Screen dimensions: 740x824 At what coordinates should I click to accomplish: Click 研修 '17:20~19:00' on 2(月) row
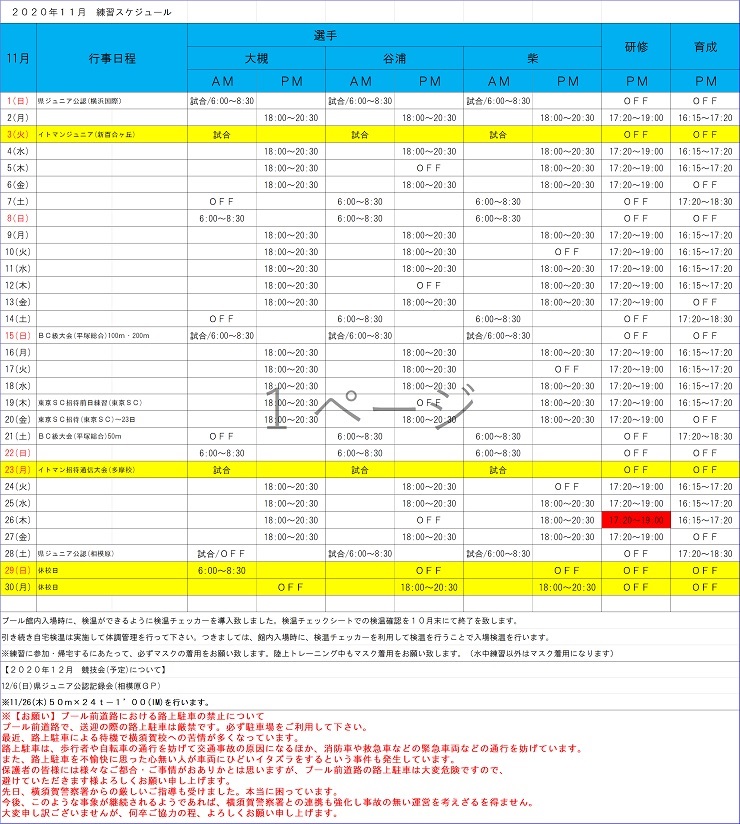(636, 118)
